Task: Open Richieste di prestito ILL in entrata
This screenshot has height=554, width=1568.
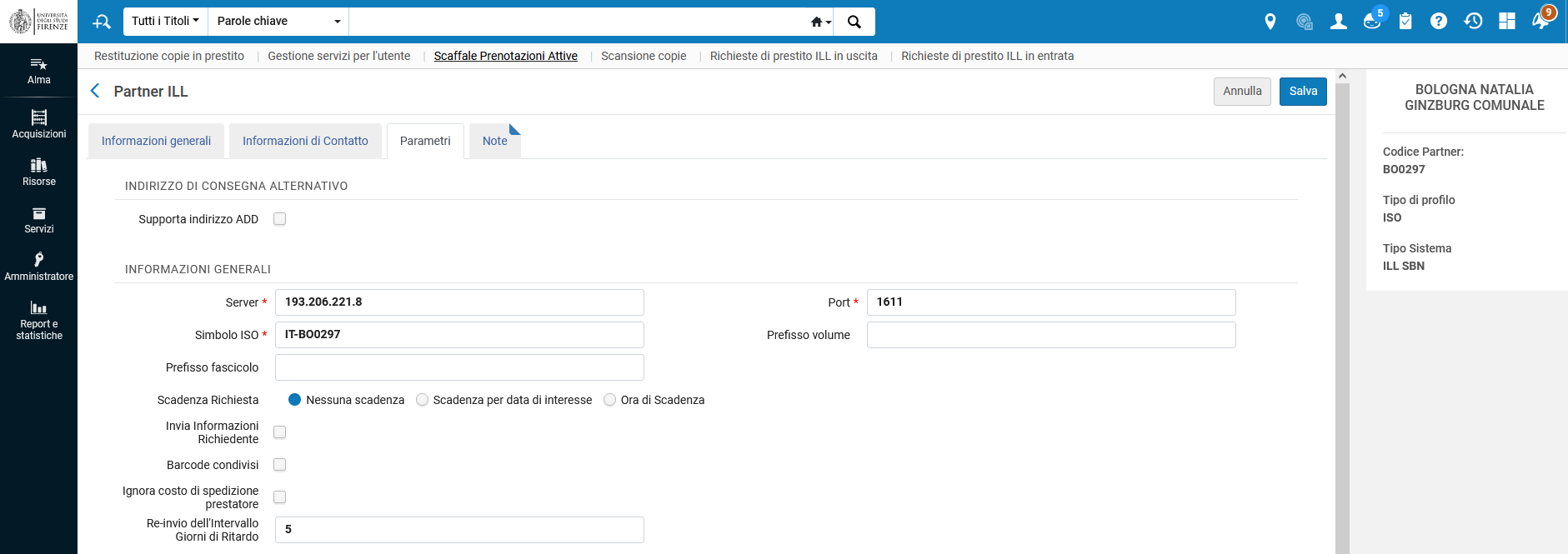Action: coord(988,56)
